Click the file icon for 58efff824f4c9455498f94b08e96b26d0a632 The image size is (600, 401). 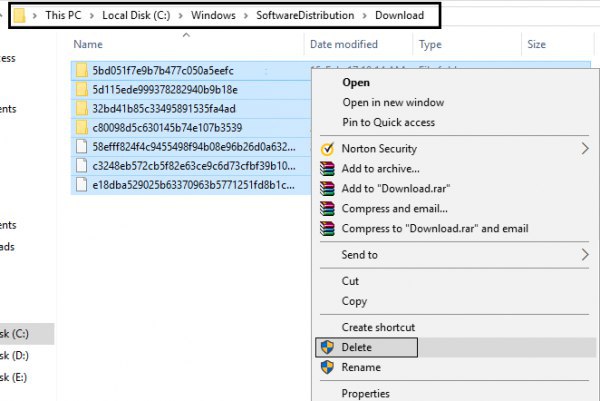pyautogui.click(x=82, y=146)
